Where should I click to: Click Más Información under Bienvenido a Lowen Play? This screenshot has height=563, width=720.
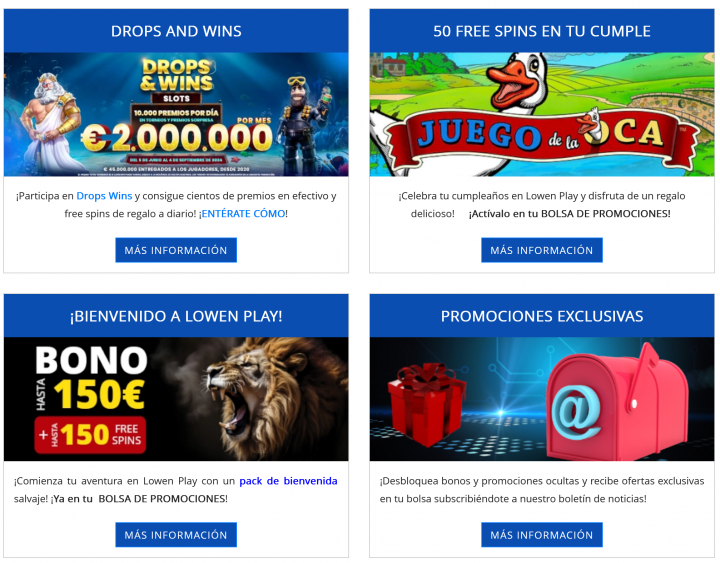pos(176,535)
